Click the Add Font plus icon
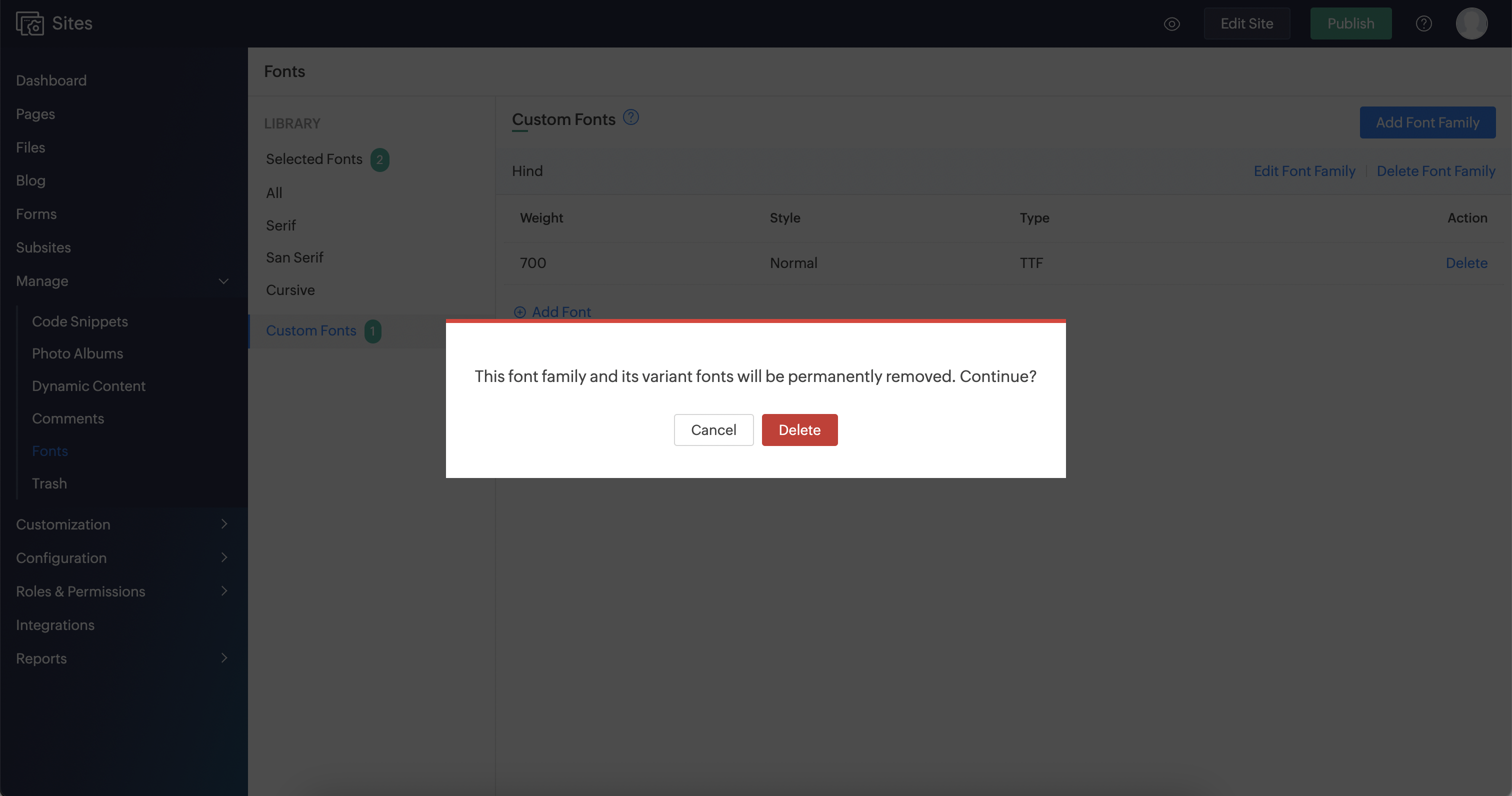 [519, 312]
